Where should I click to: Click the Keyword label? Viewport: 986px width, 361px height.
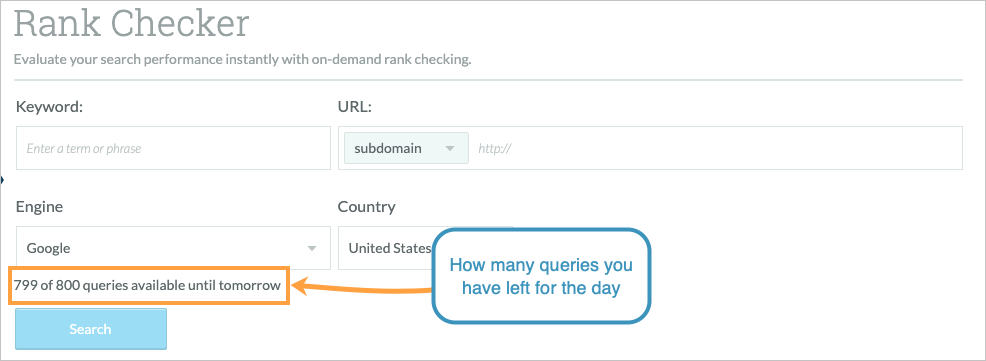click(50, 106)
